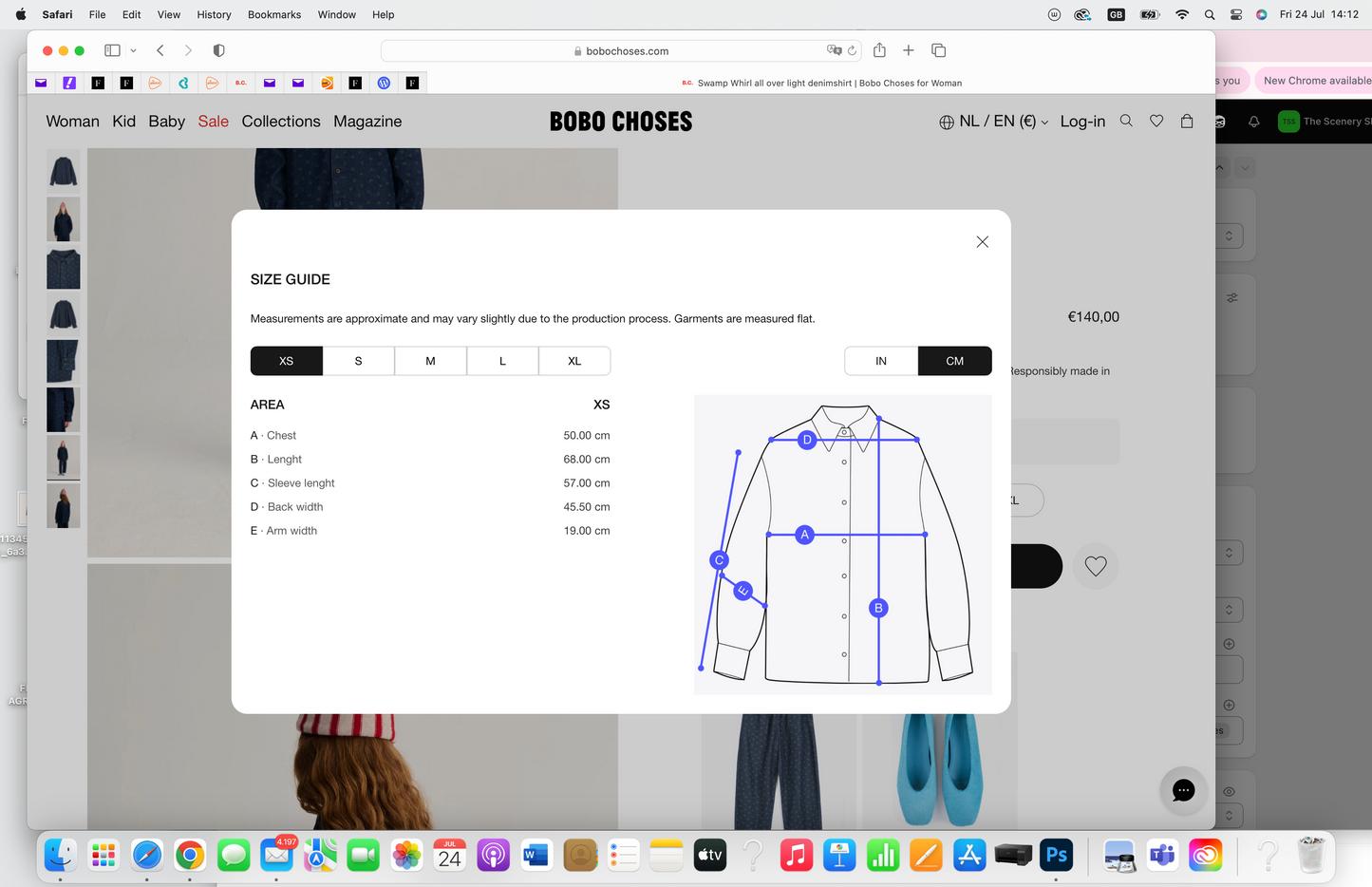The image size is (1372, 887).
Task: Go back in Safari
Action: point(160,50)
